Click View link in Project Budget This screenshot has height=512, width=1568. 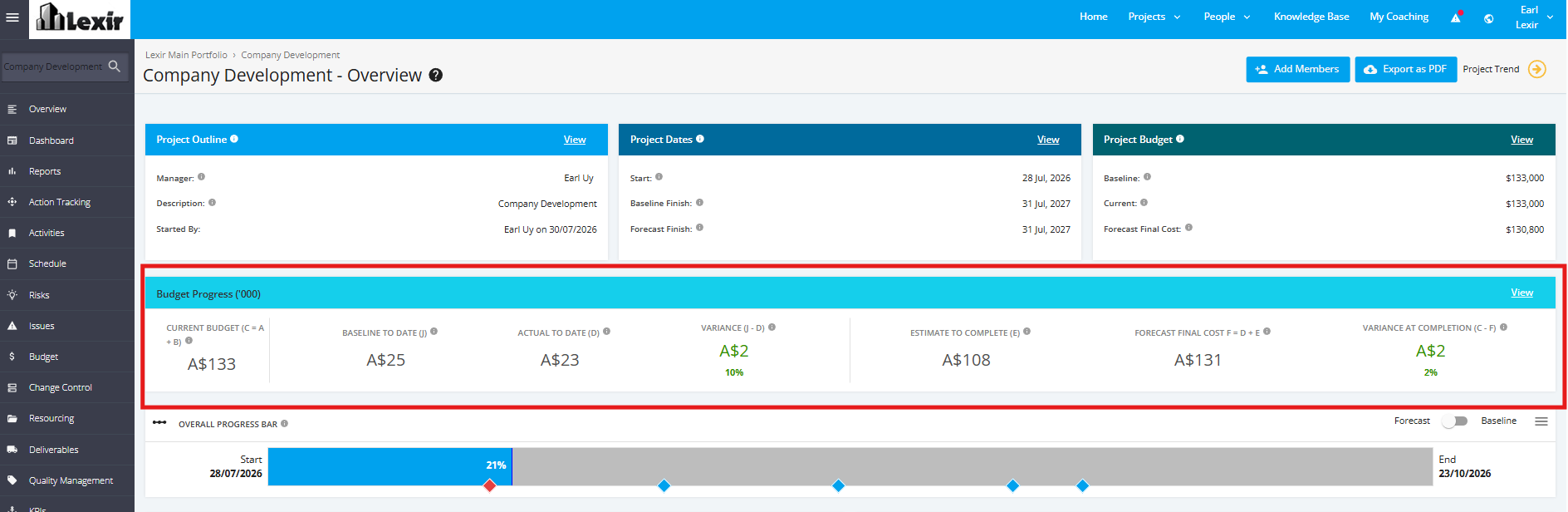tap(1521, 140)
